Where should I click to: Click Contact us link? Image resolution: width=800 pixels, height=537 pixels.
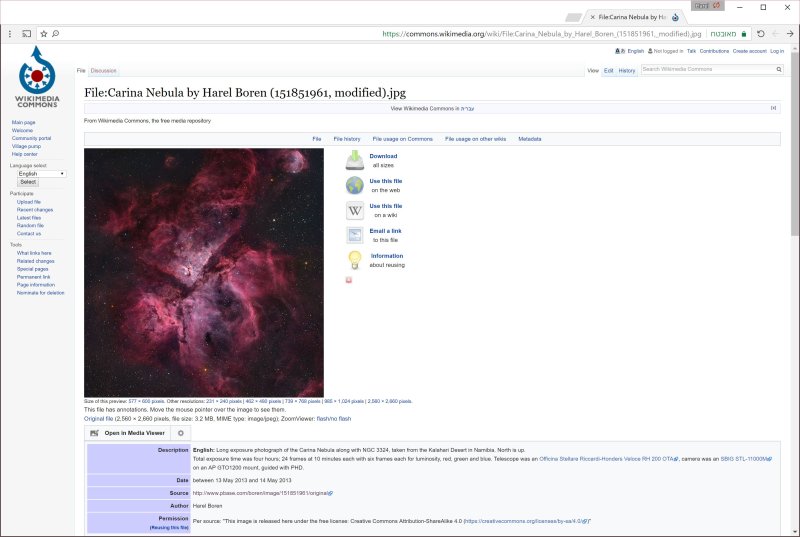29,234
